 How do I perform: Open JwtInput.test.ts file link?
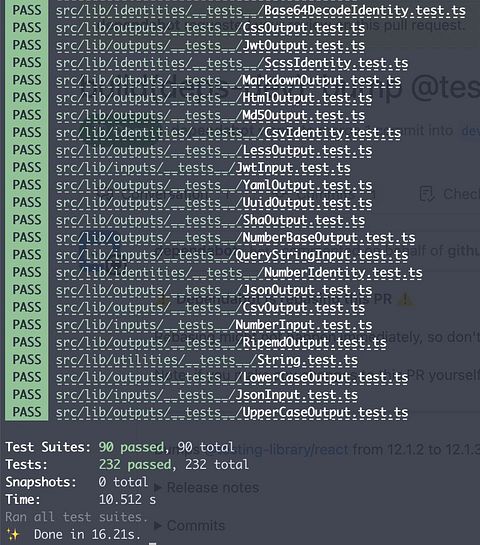point(203,168)
